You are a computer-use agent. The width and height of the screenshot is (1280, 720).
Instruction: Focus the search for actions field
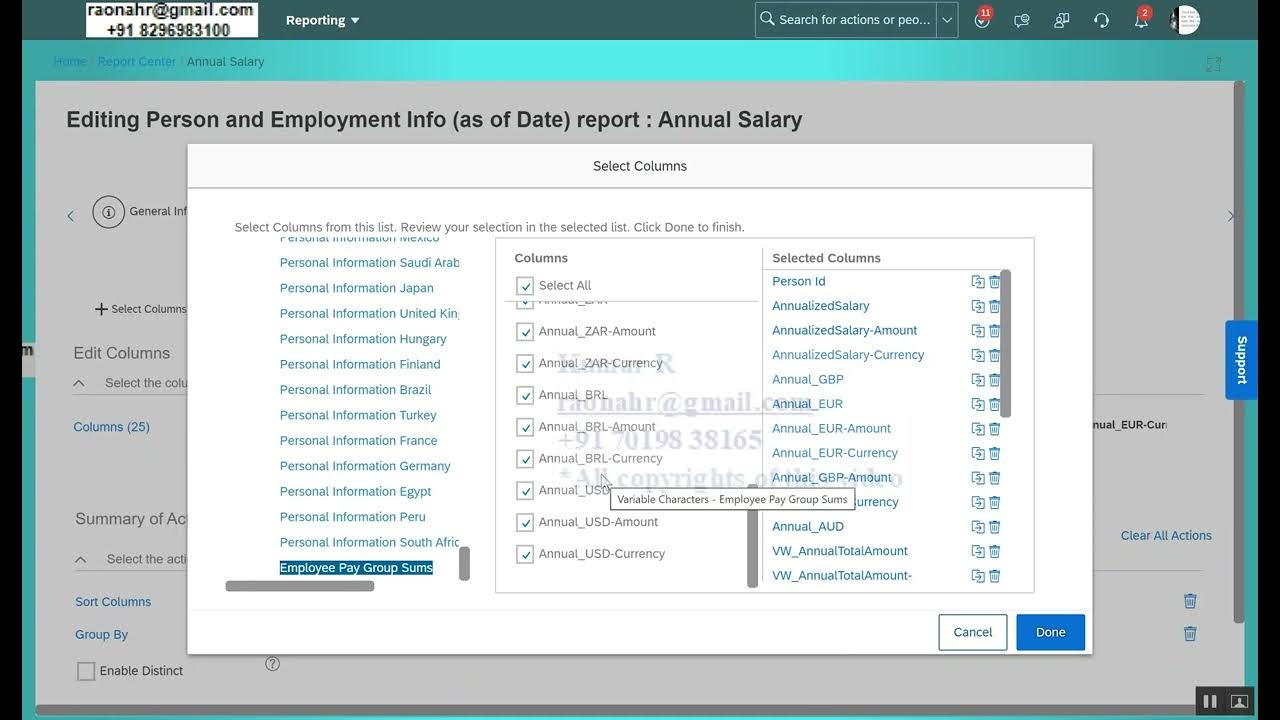[x=854, y=20]
